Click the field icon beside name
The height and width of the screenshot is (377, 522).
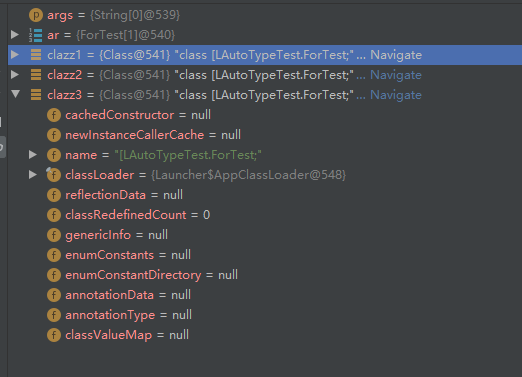click(x=54, y=155)
